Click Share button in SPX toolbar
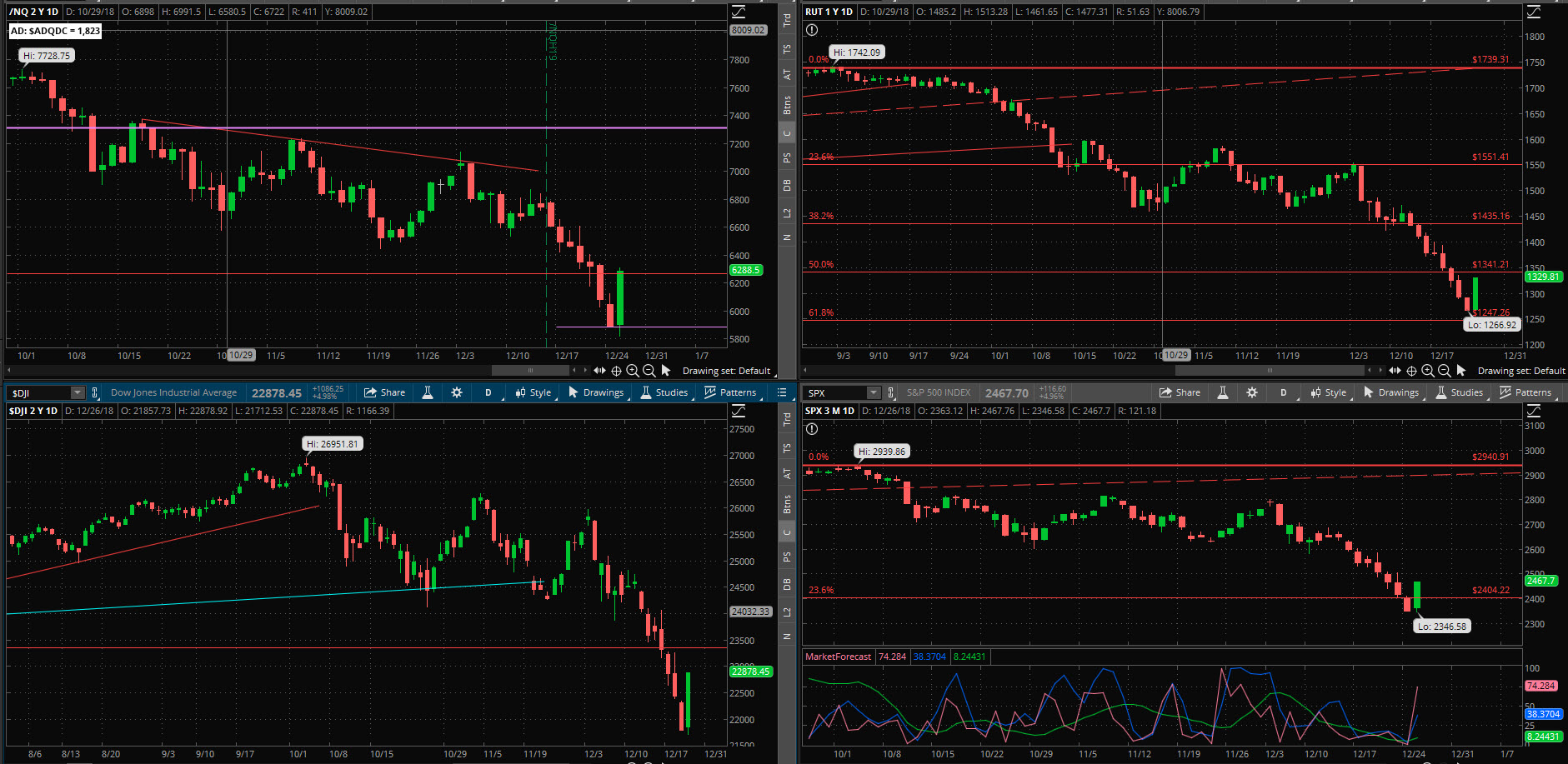Screen dimensions: 1568x764 tap(1180, 392)
